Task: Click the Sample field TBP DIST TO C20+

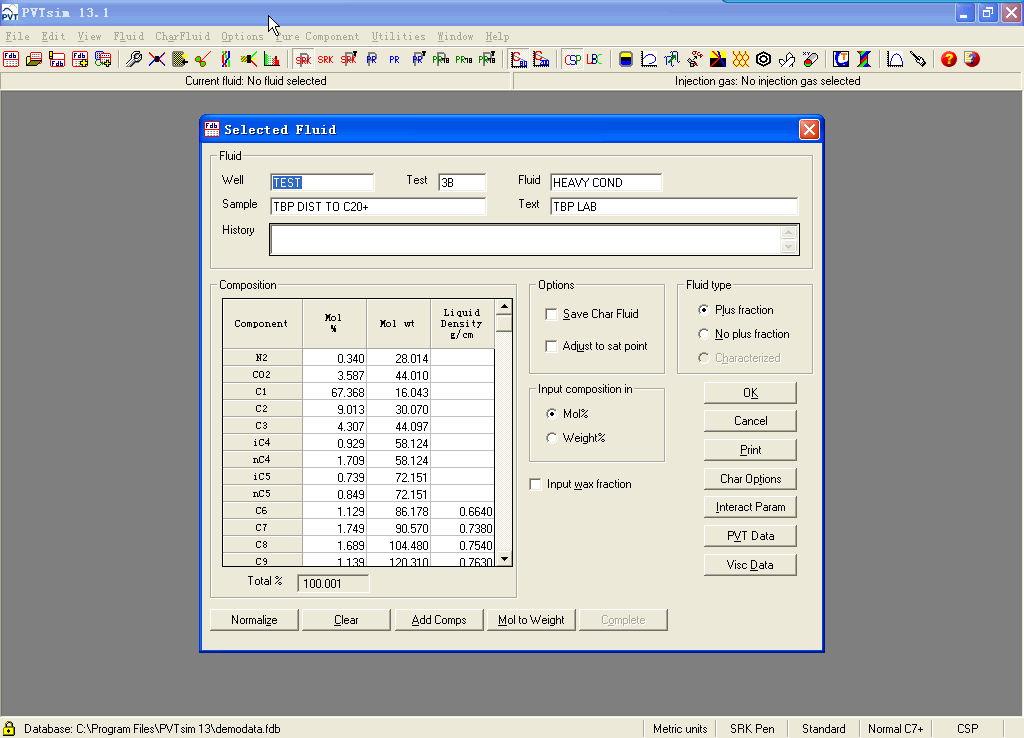Action: (378, 206)
